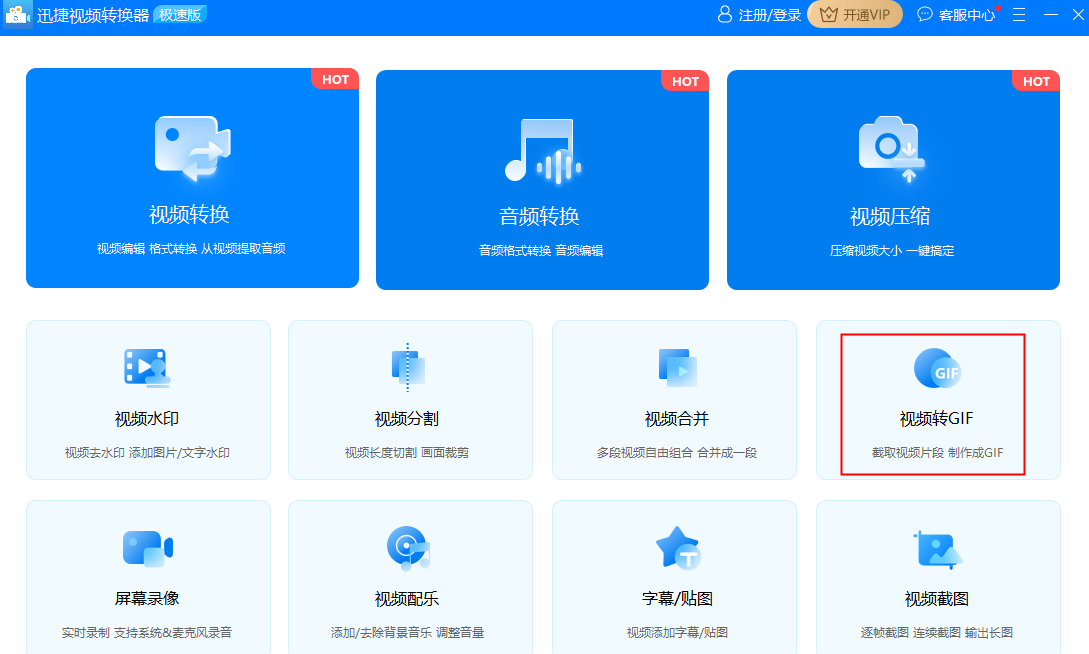
Task: Open 客服中心 customer service
Action: point(966,15)
